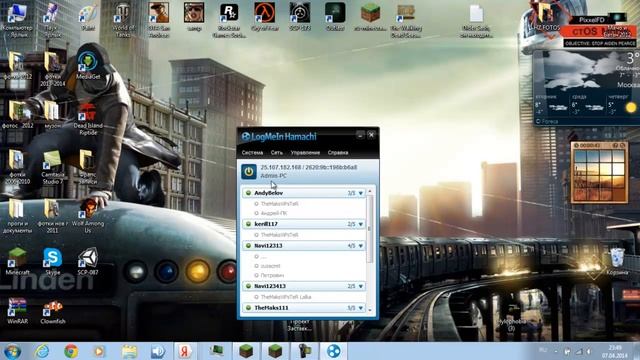Open the проги и документы folder
The width and height of the screenshot is (640, 360).
[x=17, y=216]
